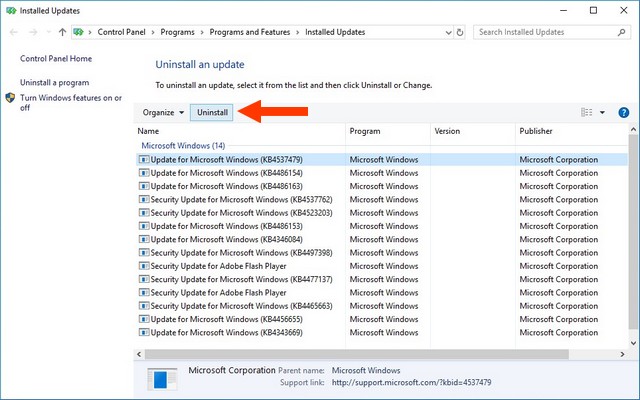Click the icon of update KB4346084
The height and width of the screenshot is (400, 640).
tap(144, 239)
